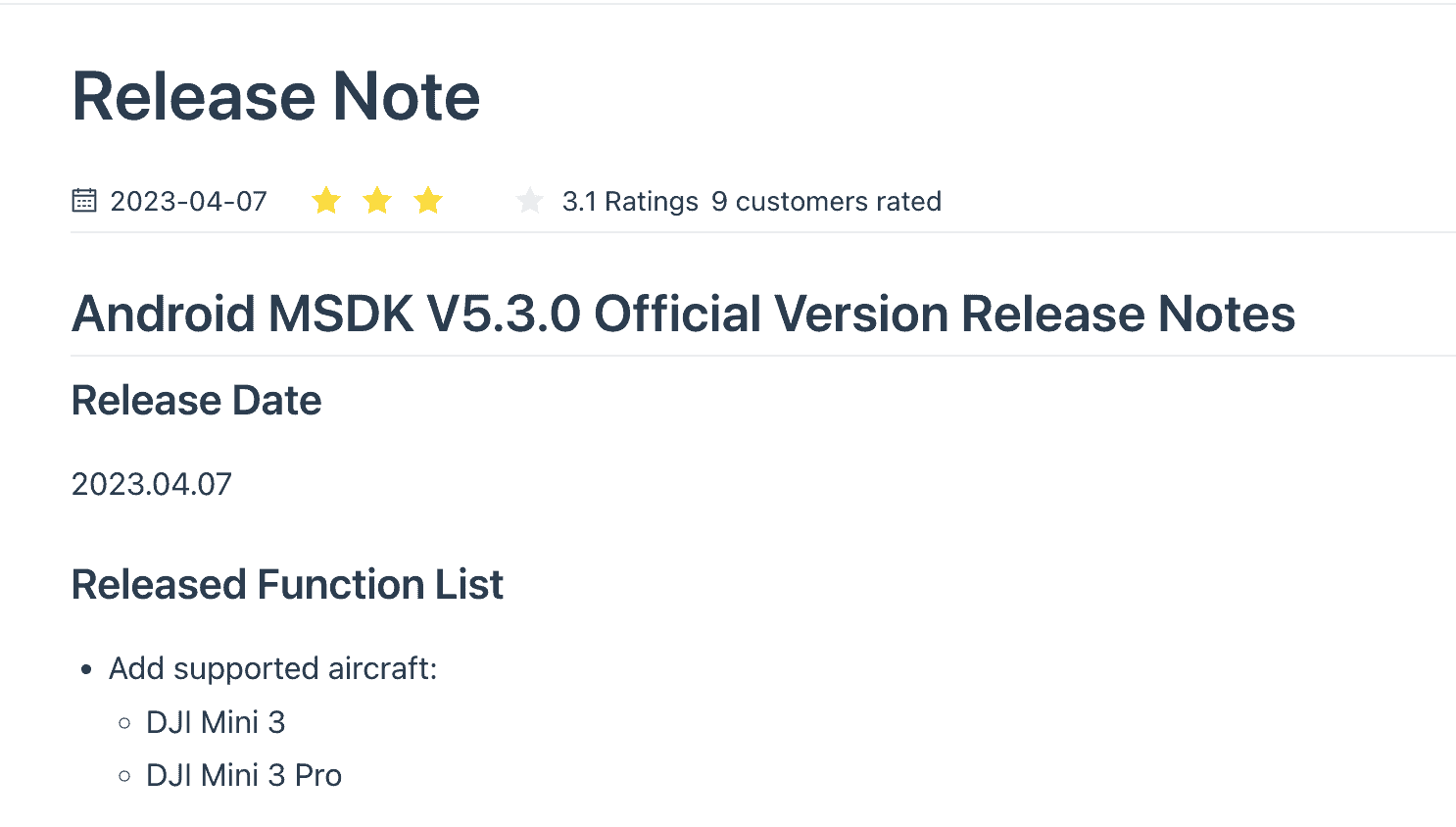This screenshot has width=1456, height=827.
Task: Click the 3.1 Ratings text
Action: [630, 201]
